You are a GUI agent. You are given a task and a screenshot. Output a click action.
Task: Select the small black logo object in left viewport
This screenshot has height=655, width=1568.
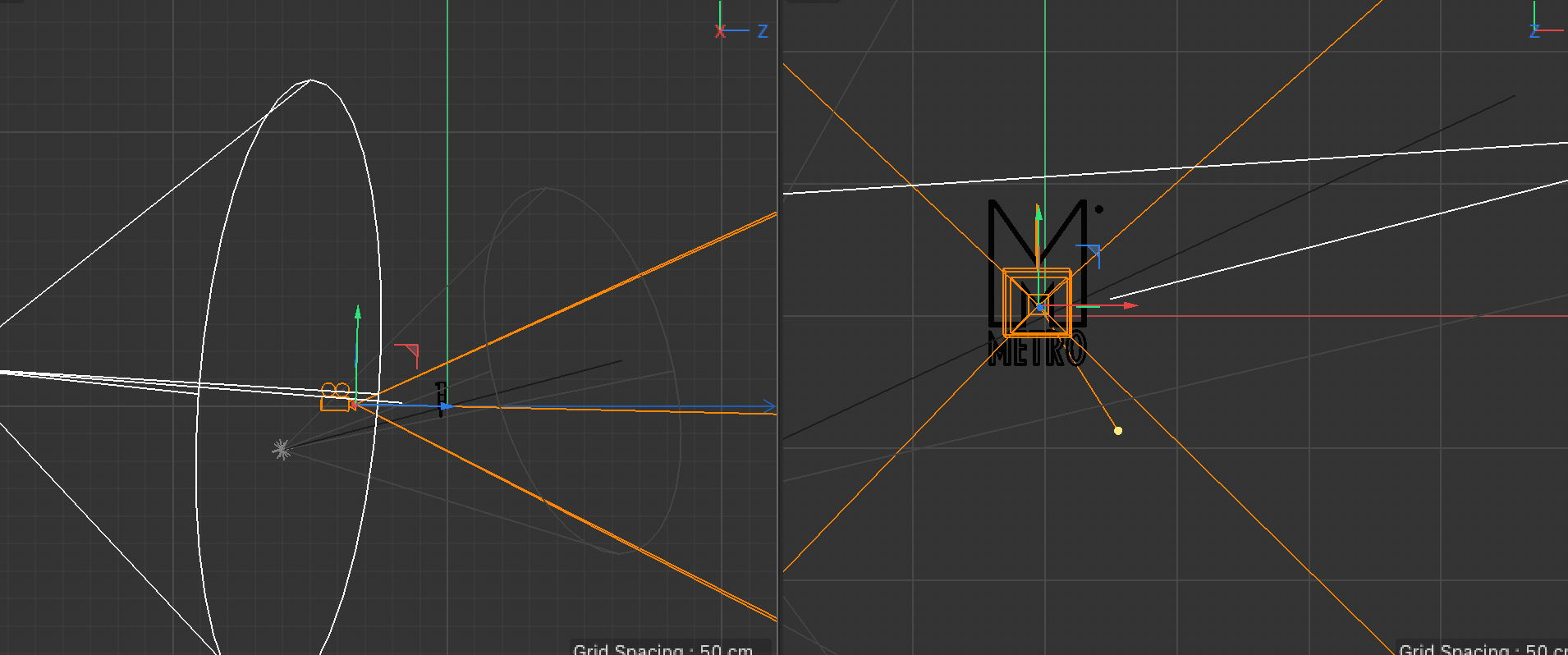click(441, 398)
